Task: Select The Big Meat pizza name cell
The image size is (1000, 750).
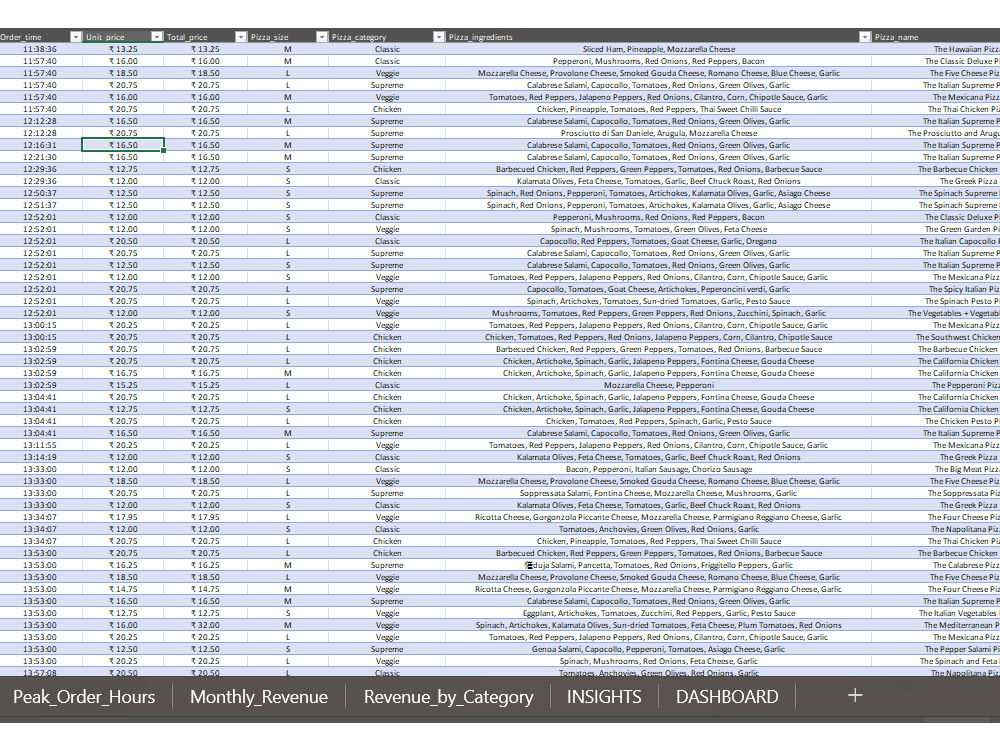Action: coord(936,469)
